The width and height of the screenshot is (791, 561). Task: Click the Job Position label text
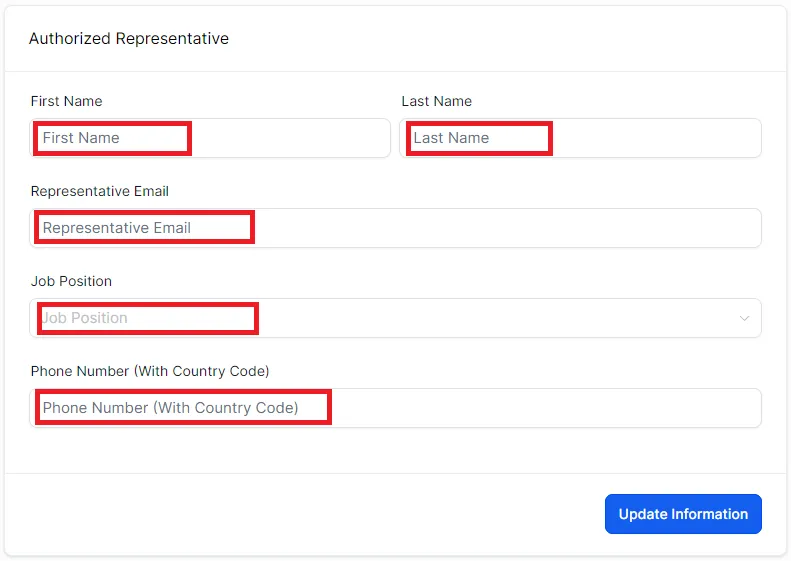pyautogui.click(x=71, y=281)
